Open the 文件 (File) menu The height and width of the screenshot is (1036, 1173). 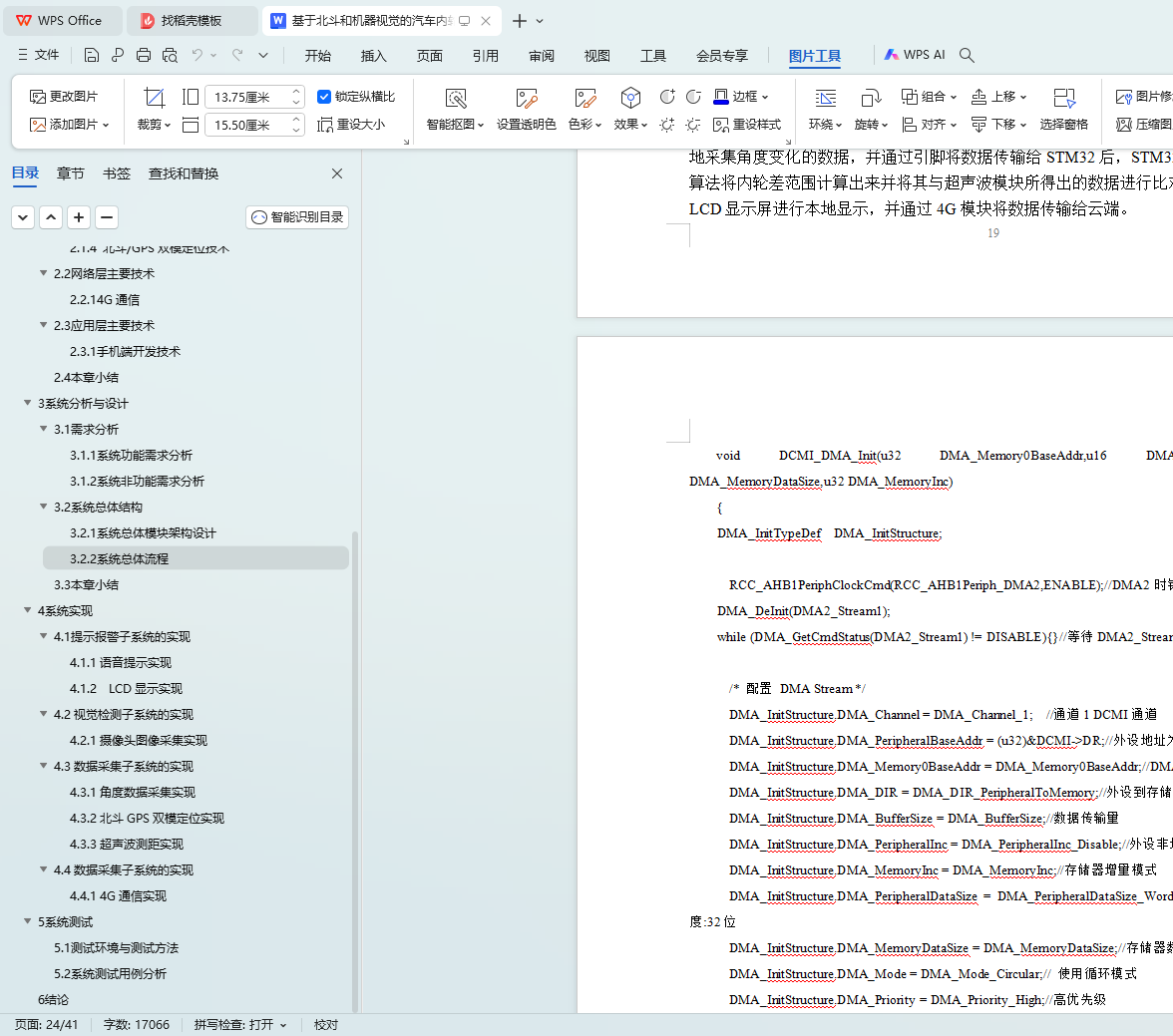tap(38, 55)
